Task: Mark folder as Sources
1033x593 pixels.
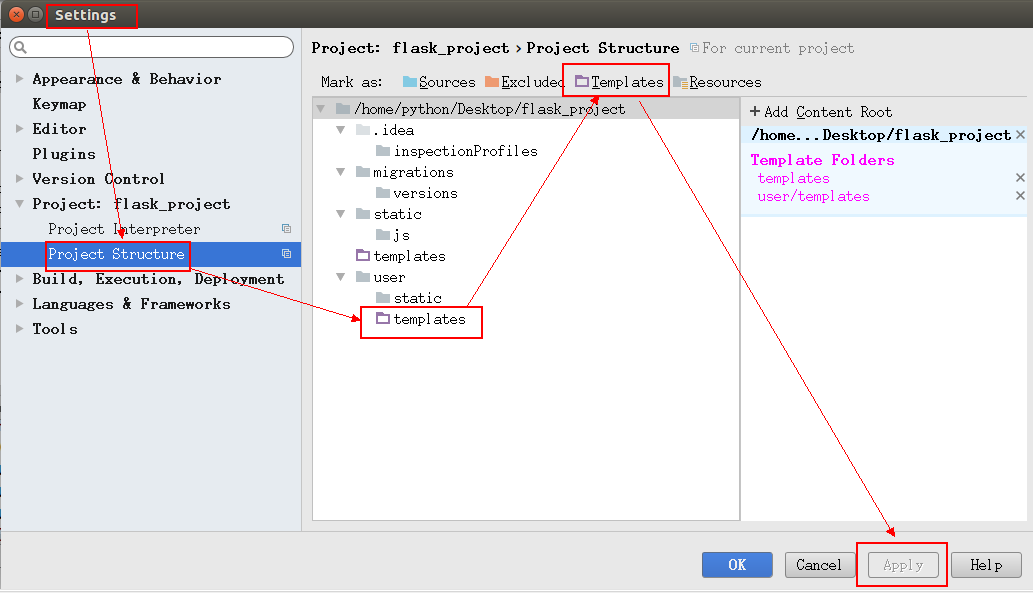Action: tap(439, 82)
